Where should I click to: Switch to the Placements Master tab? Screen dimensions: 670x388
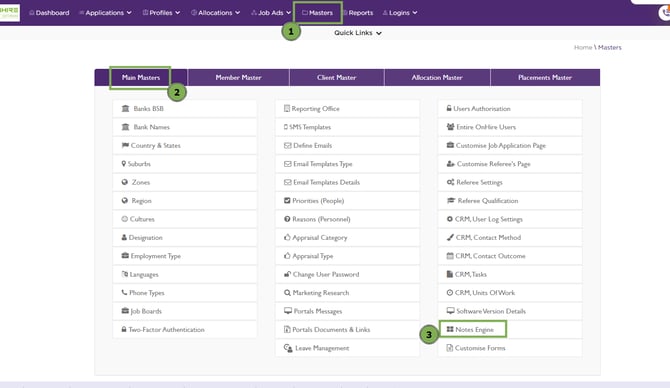click(x=545, y=77)
